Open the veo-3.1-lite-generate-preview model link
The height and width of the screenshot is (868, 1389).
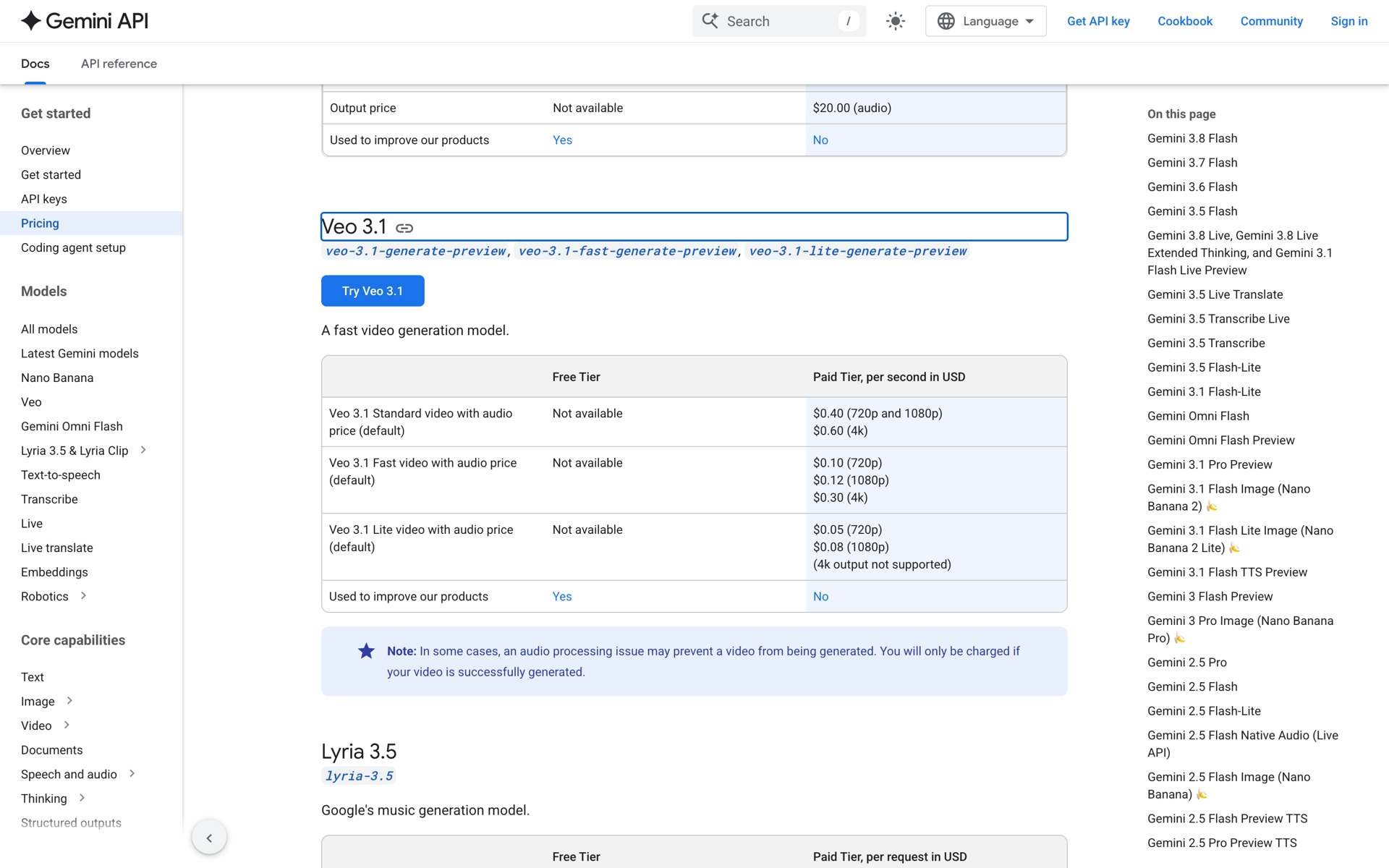point(858,251)
